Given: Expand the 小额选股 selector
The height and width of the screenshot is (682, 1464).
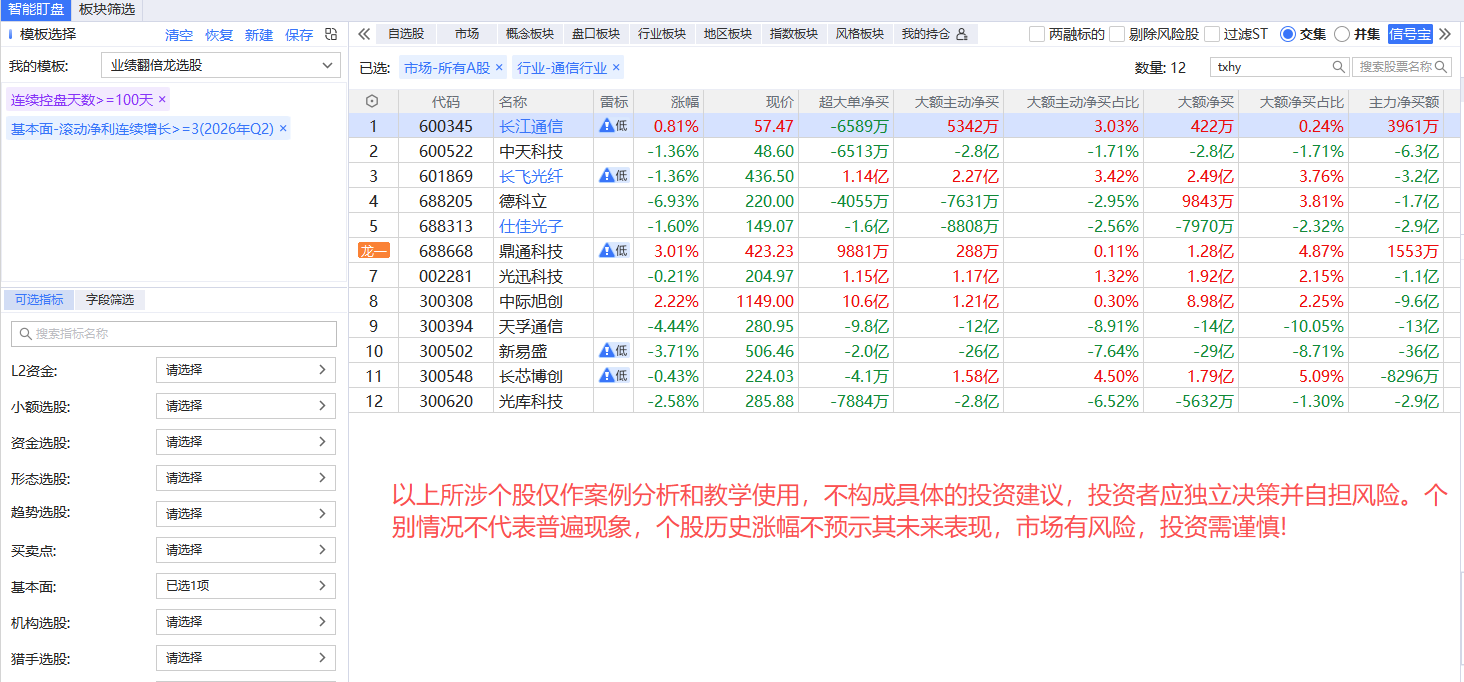Looking at the screenshot, I should click(x=246, y=406).
